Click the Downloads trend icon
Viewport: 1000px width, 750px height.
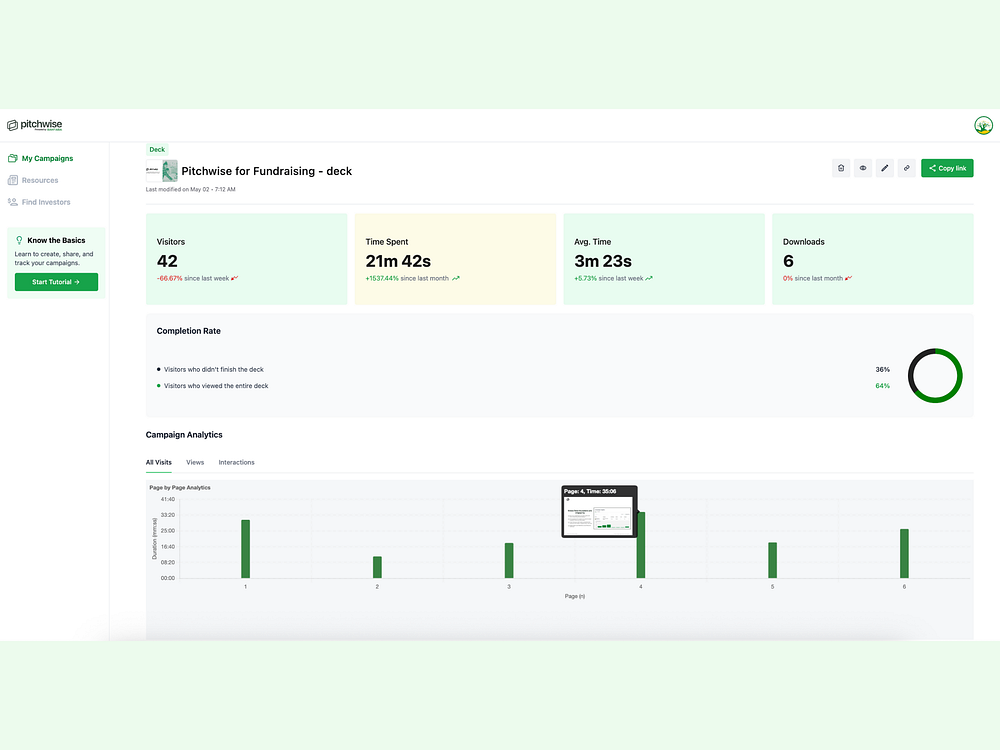(x=848, y=278)
